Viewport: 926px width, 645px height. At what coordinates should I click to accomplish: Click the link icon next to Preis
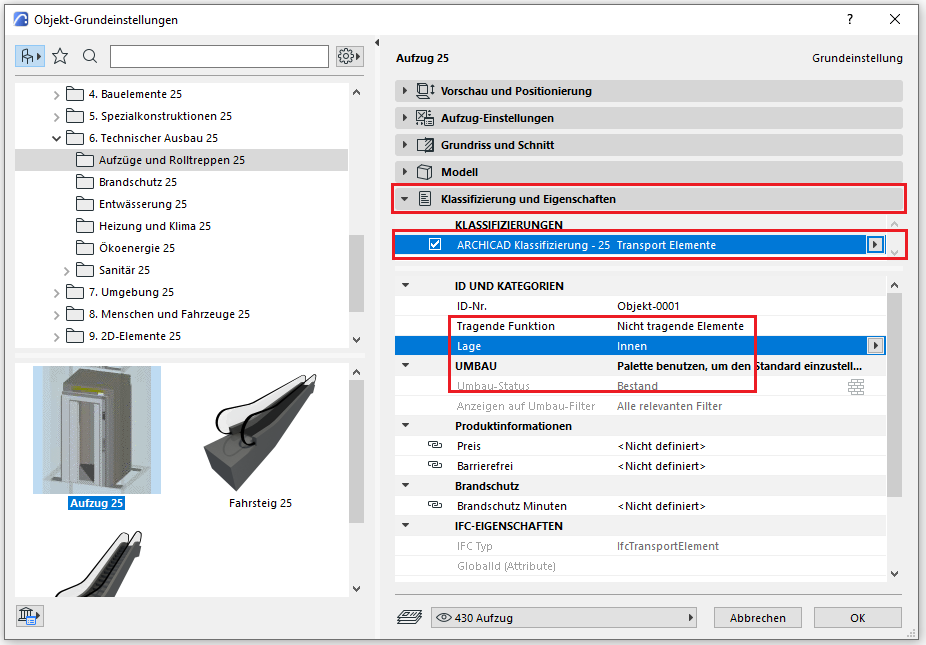(x=435, y=446)
